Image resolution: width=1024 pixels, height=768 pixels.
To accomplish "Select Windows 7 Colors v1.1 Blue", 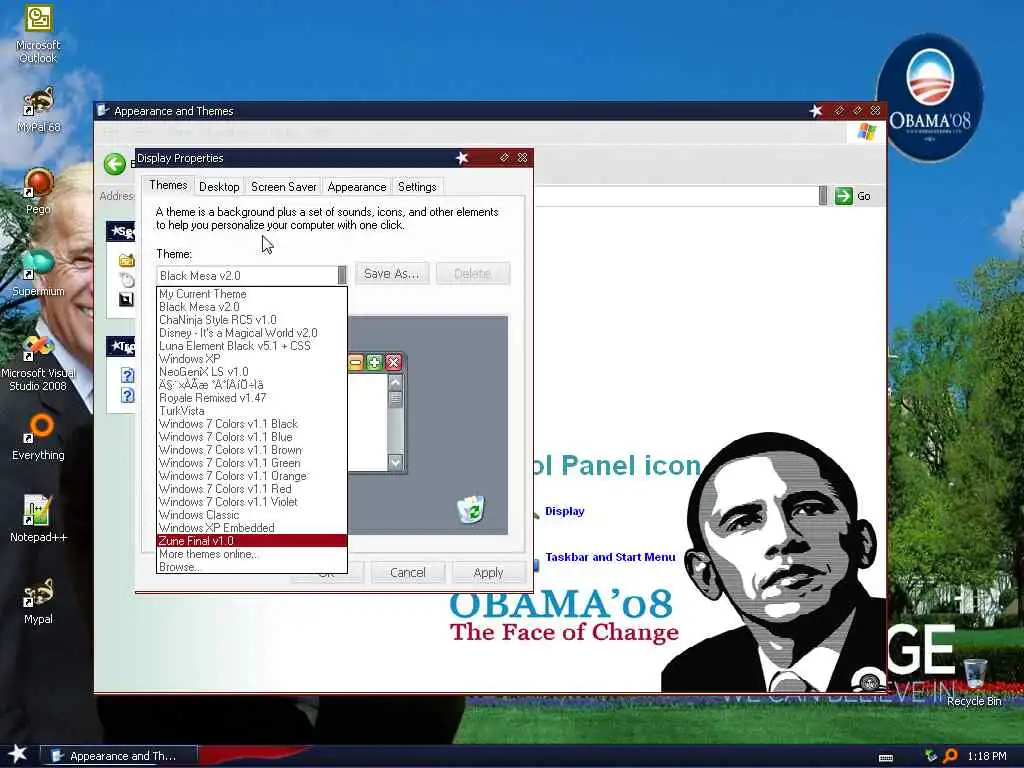I will pyautogui.click(x=251, y=438).
